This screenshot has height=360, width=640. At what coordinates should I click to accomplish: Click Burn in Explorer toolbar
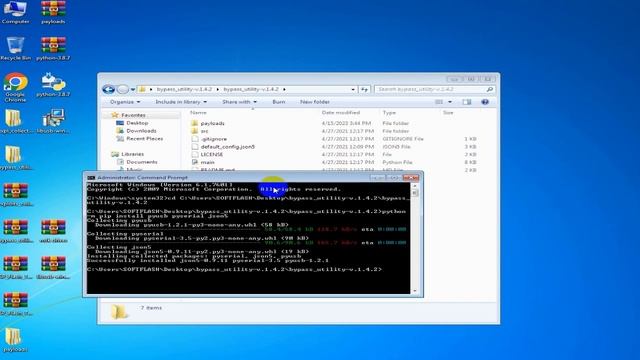pyautogui.click(x=279, y=102)
